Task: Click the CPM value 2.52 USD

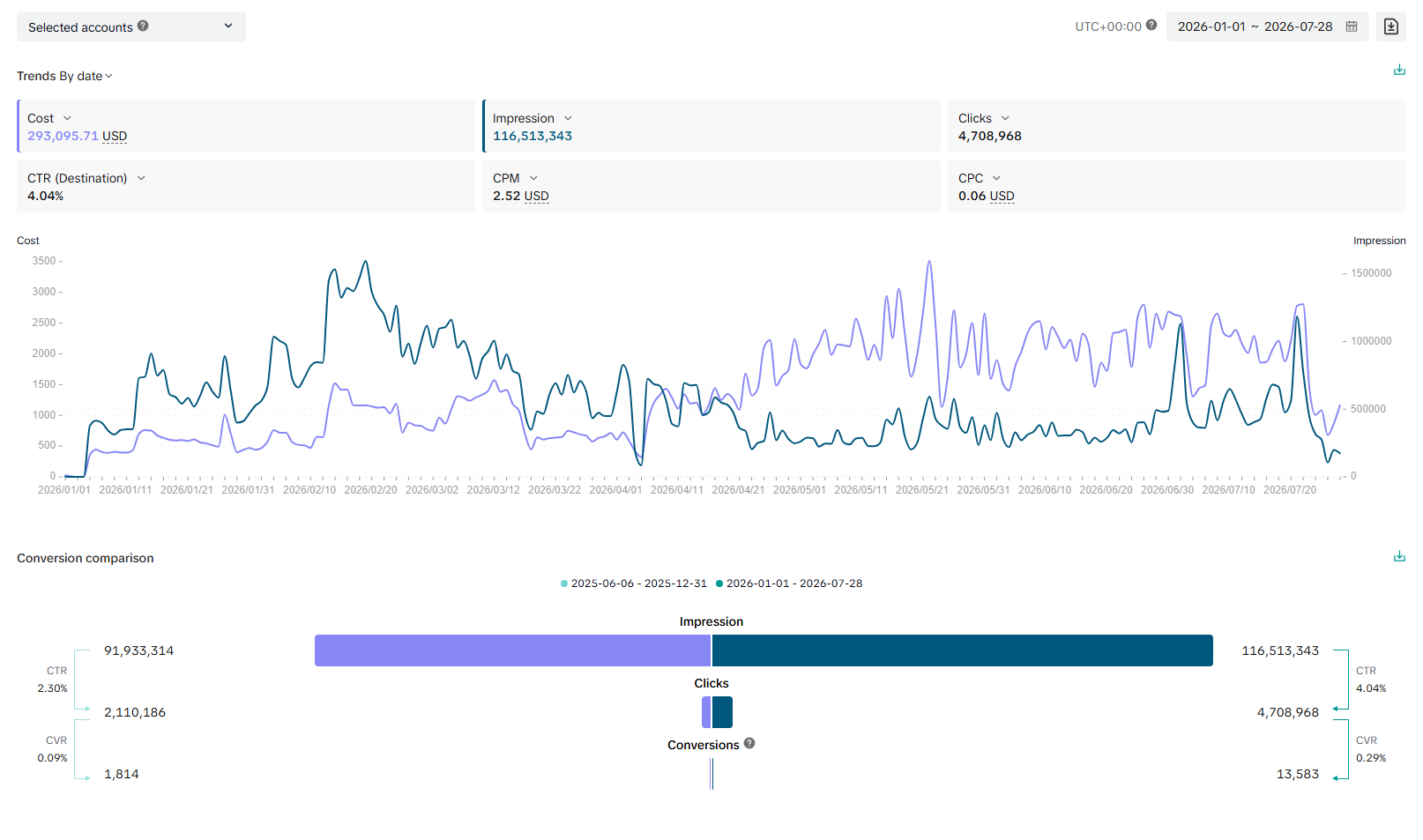Action: coord(521,196)
